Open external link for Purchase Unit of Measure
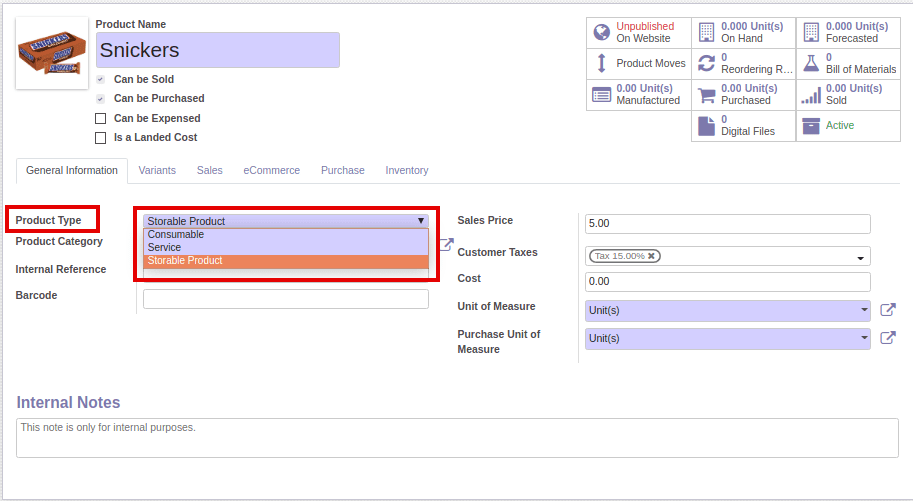This screenshot has height=501, width=913. [887, 338]
